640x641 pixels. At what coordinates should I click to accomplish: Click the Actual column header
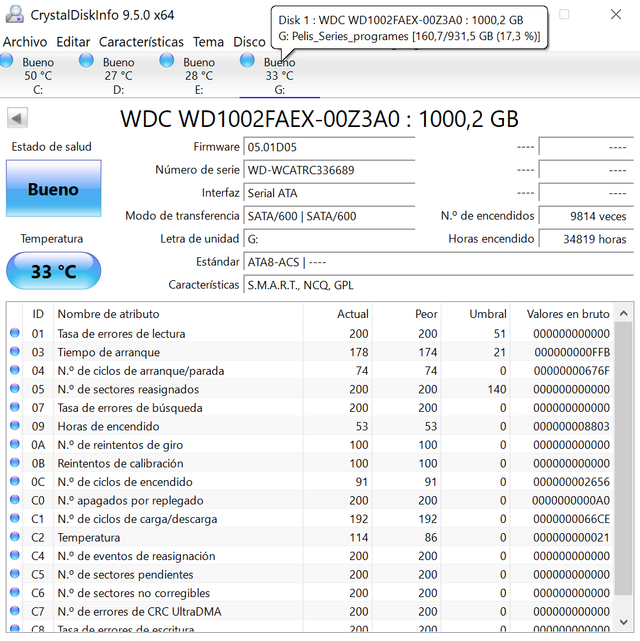[338, 314]
